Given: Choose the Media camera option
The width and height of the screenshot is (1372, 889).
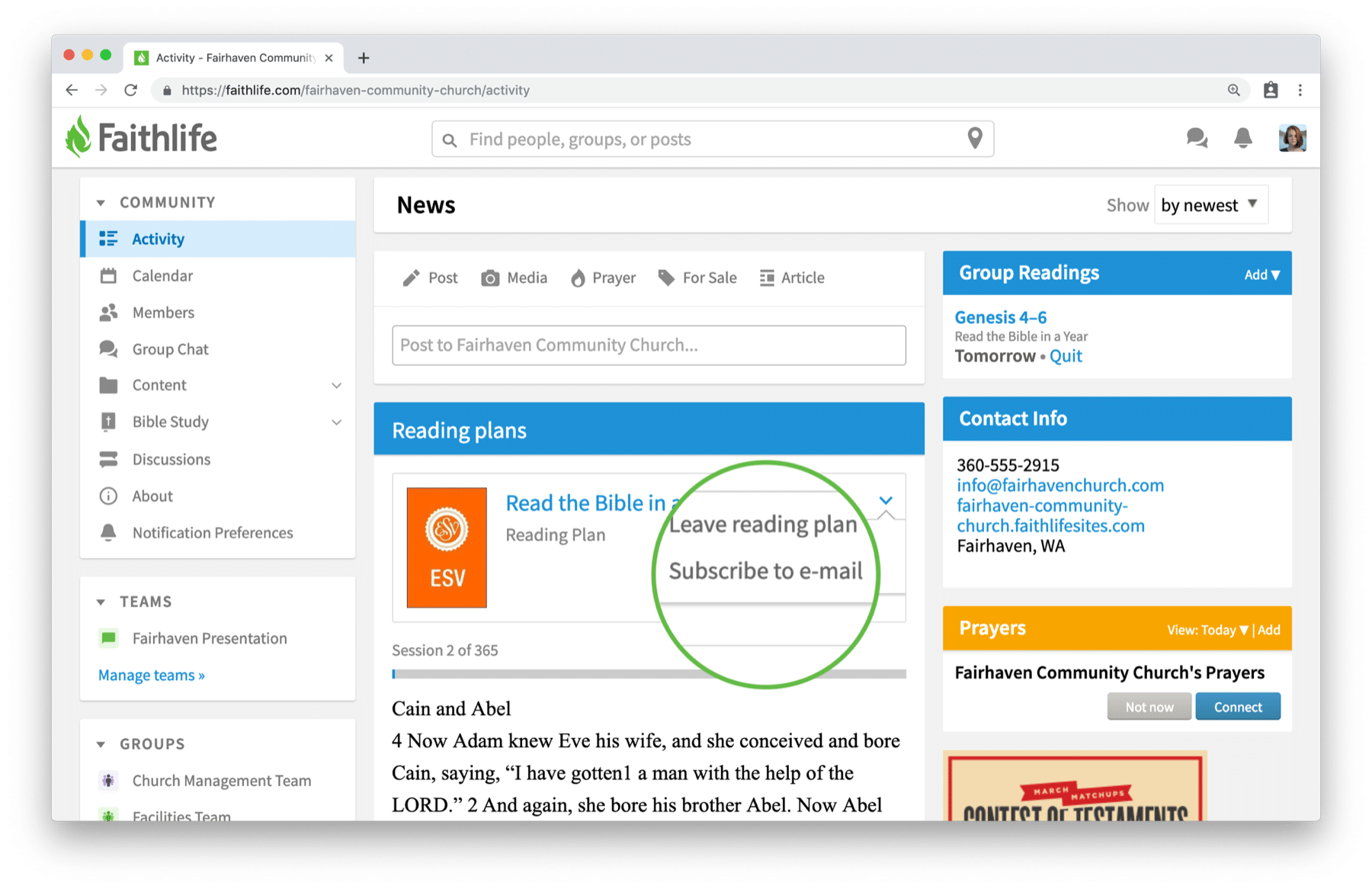Looking at the screenshot, I should pyautogui.click(x=514, y=278).
